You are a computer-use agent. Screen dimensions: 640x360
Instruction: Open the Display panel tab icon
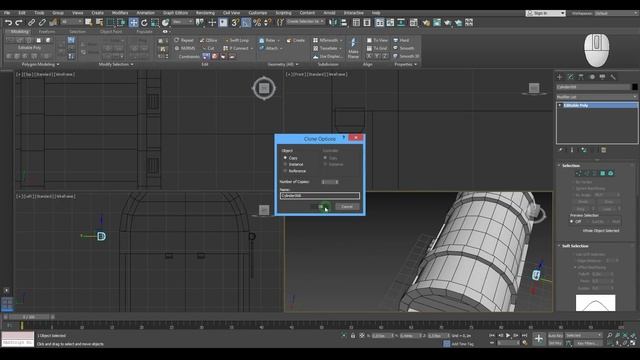[602, 77]
